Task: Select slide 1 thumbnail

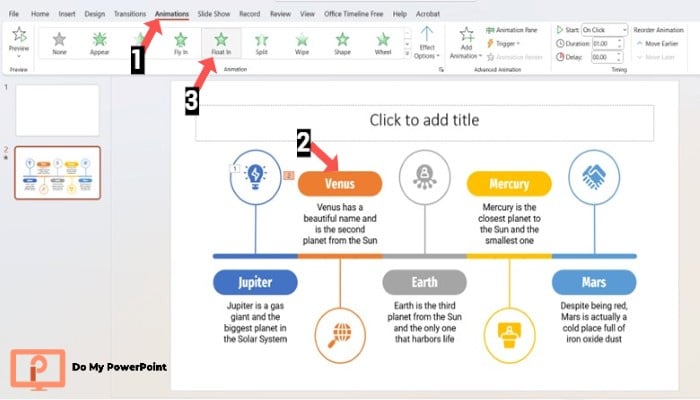Action: [x=58, y=110]
